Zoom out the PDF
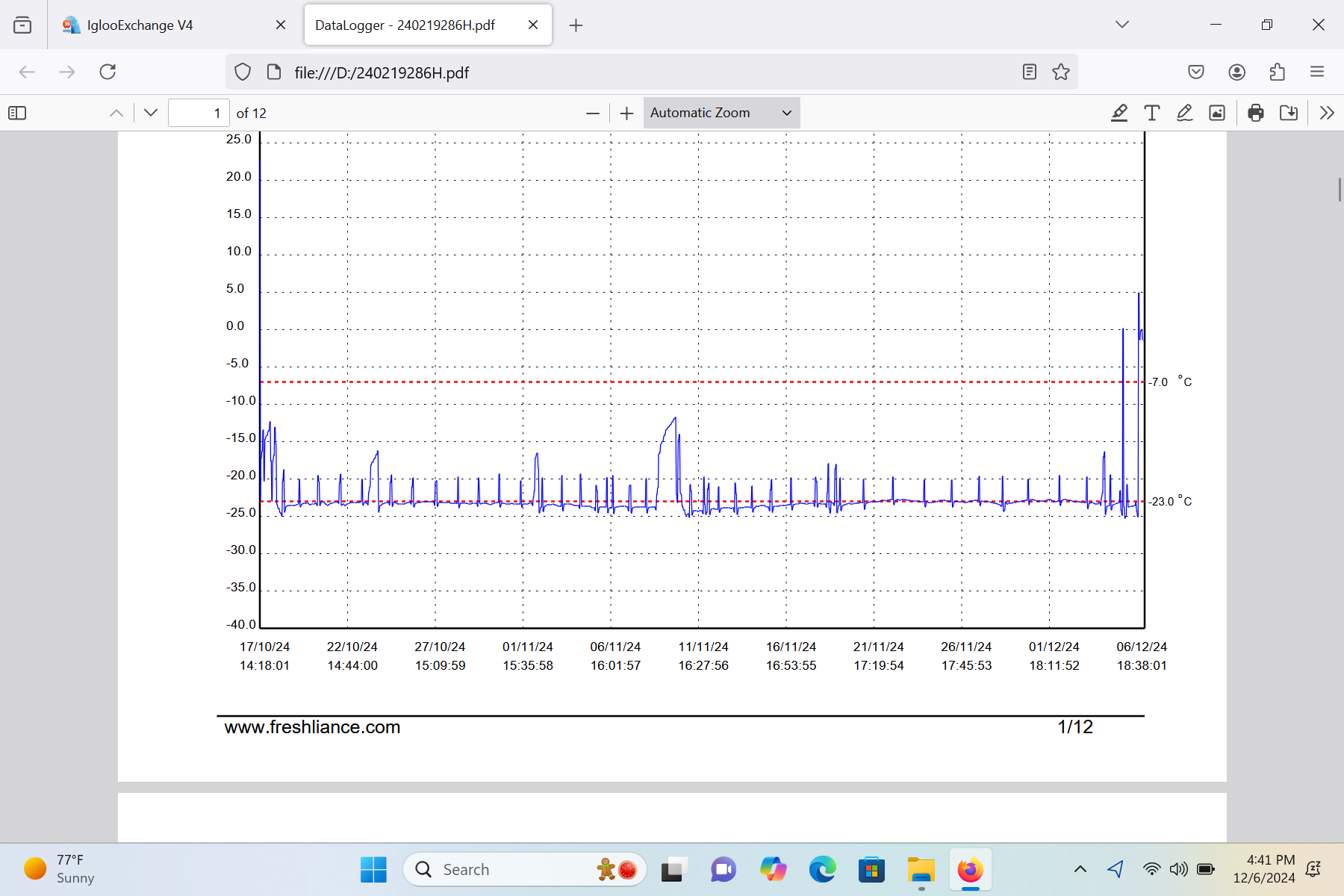1344x896 pixels. tap(593, 113)
